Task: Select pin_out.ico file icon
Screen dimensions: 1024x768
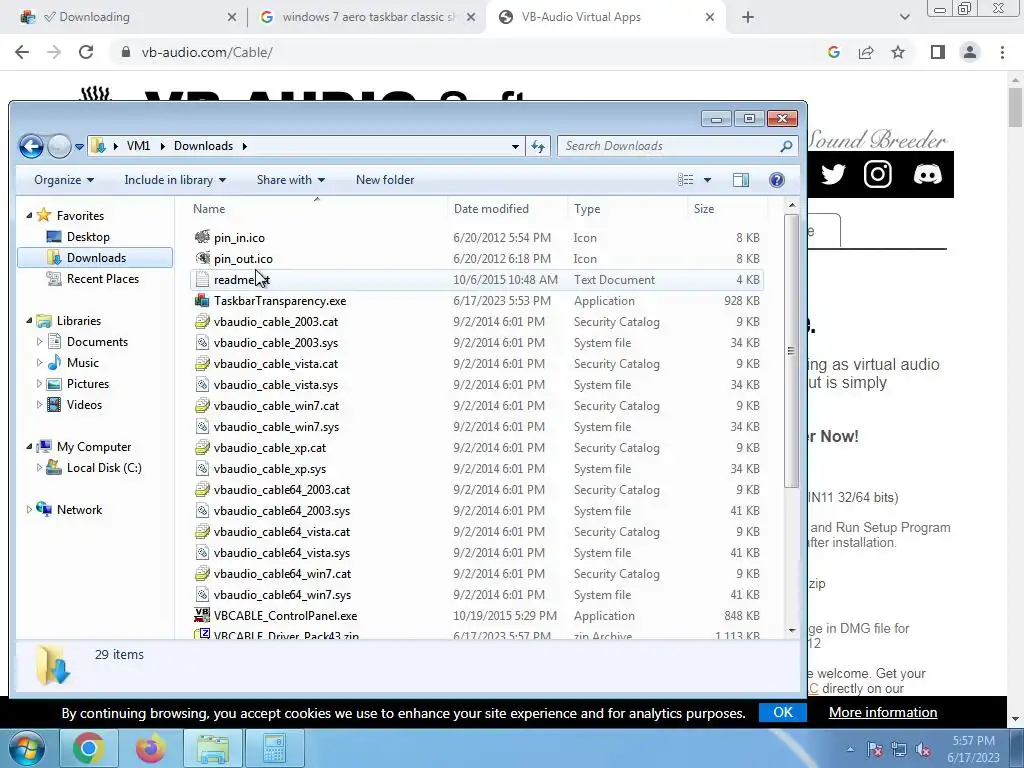Action: tap(202, 258)
